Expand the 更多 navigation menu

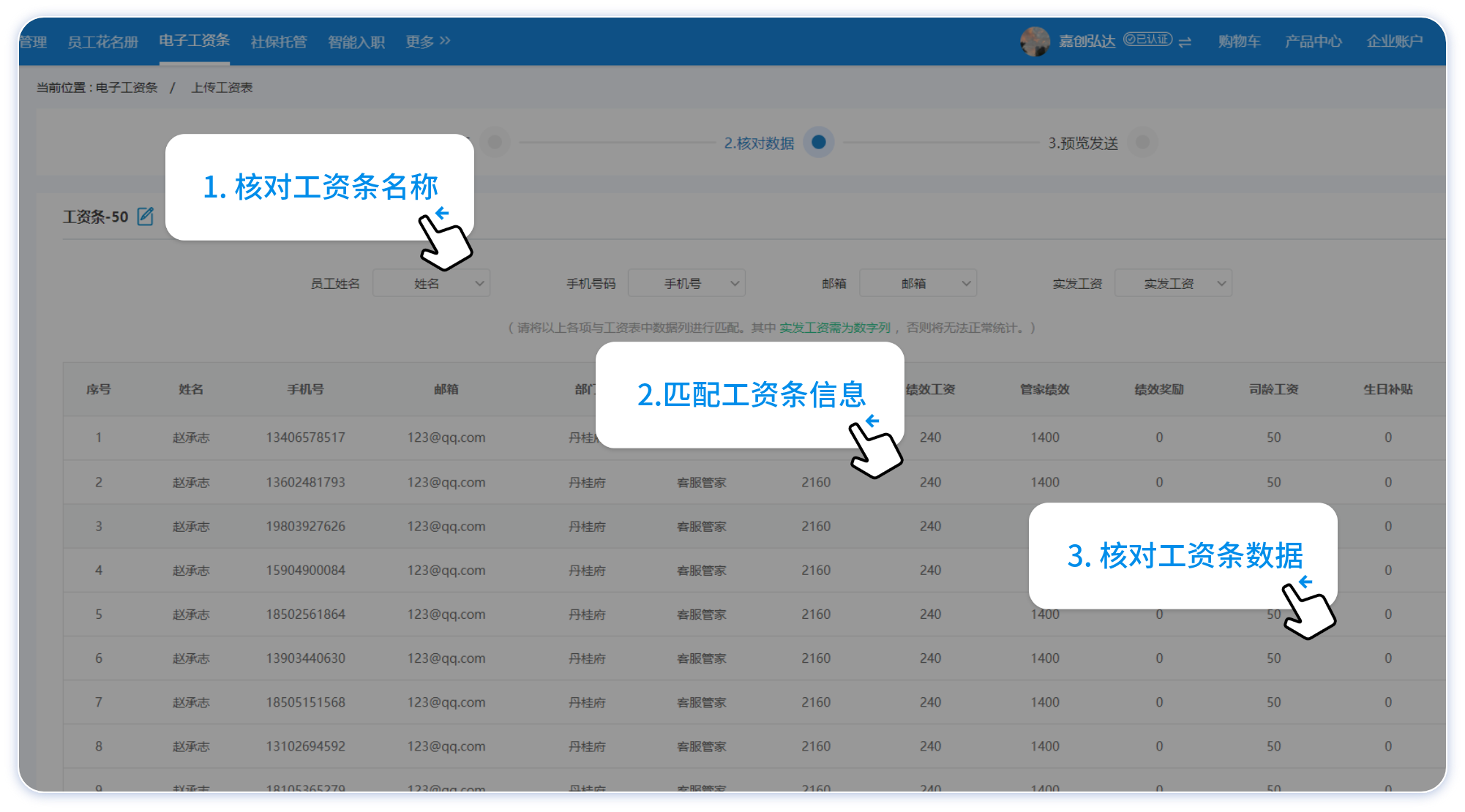(x=428, y=42)
